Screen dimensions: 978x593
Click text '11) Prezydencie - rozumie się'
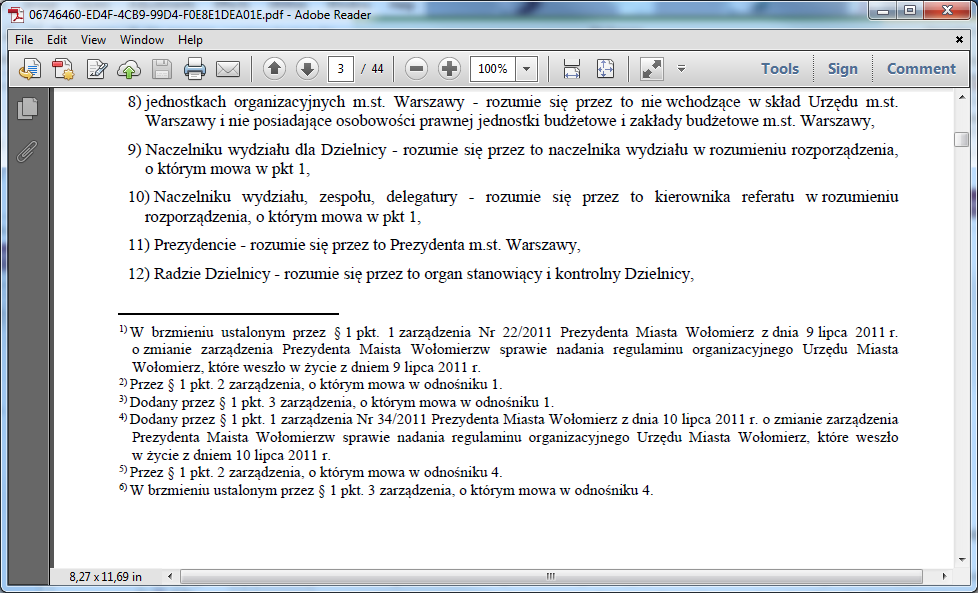238,245
